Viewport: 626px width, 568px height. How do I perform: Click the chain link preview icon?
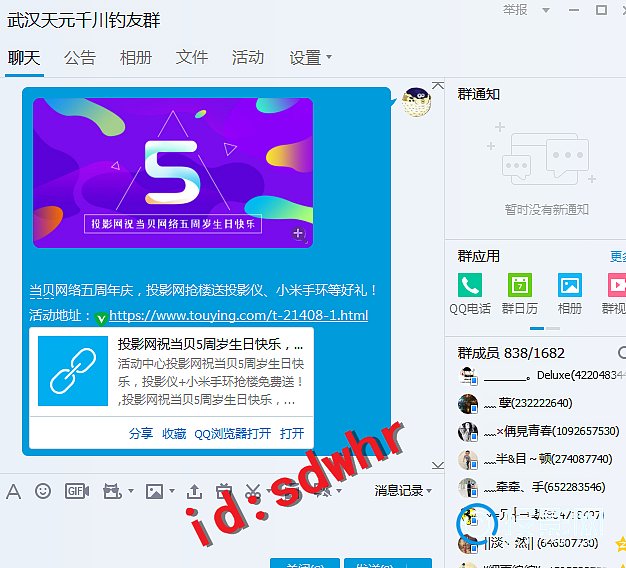point(73,371)
